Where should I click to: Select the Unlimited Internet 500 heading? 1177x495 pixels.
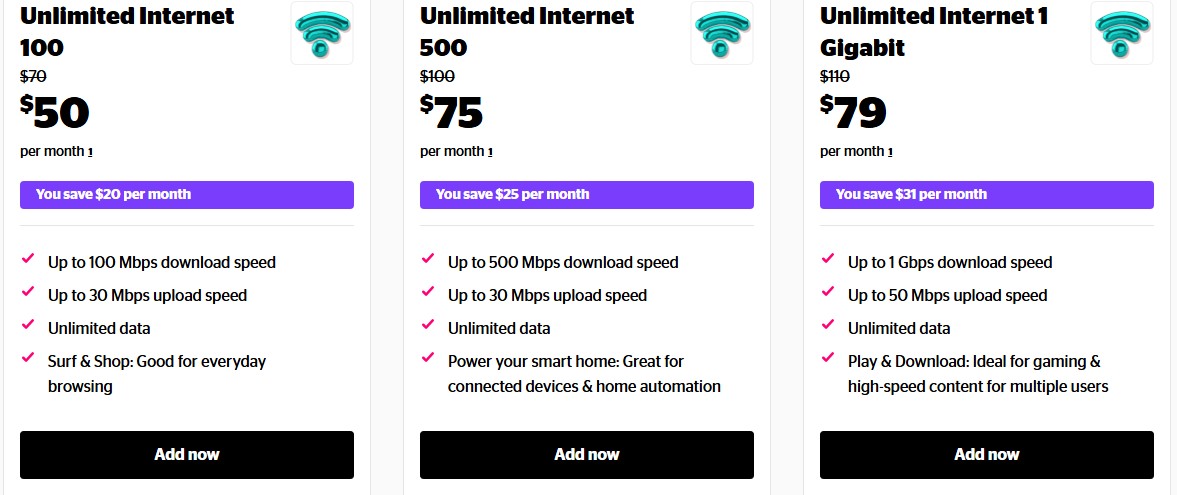[x=527, y=31]
